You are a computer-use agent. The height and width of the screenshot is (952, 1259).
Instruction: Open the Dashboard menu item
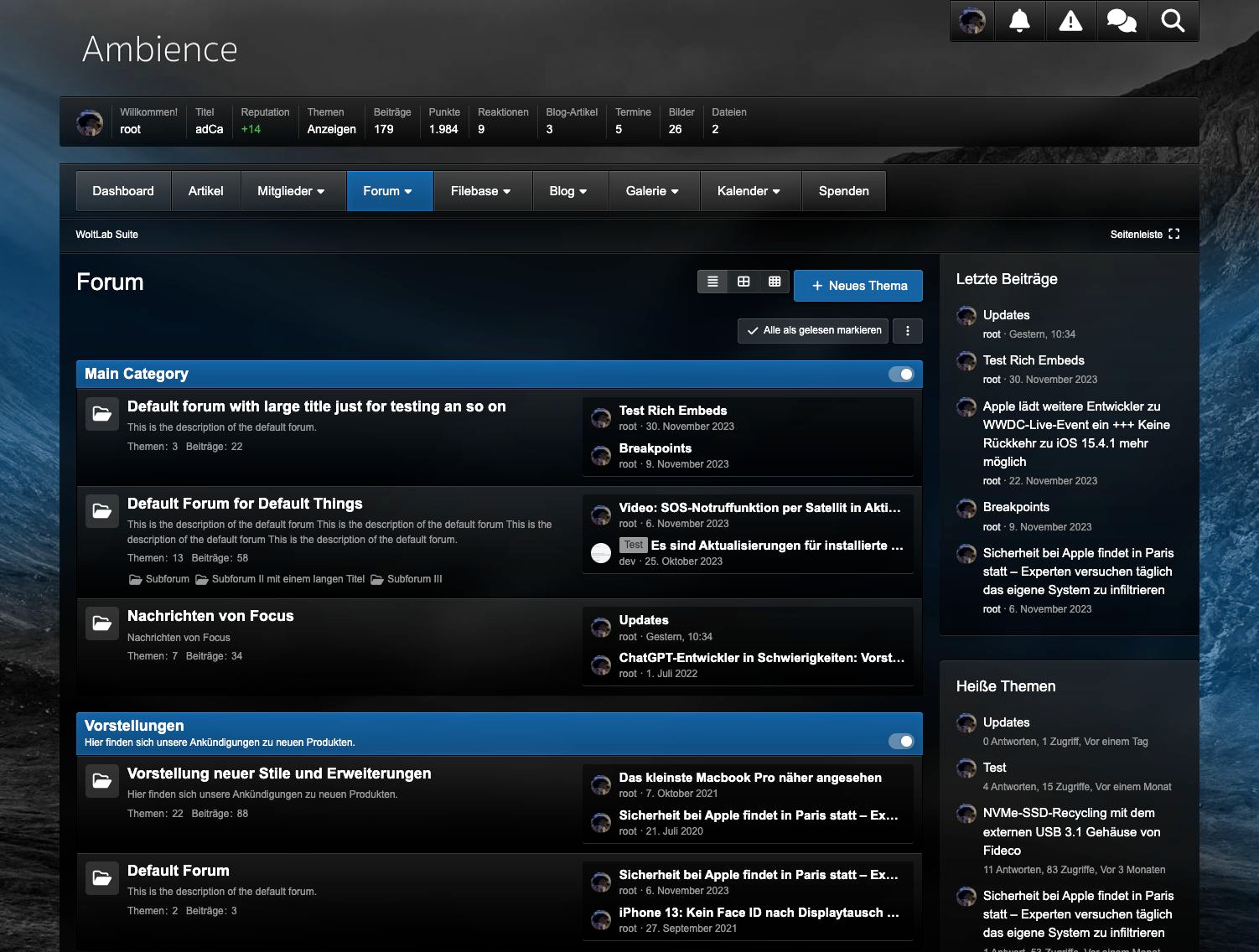[x=123, y=191]
